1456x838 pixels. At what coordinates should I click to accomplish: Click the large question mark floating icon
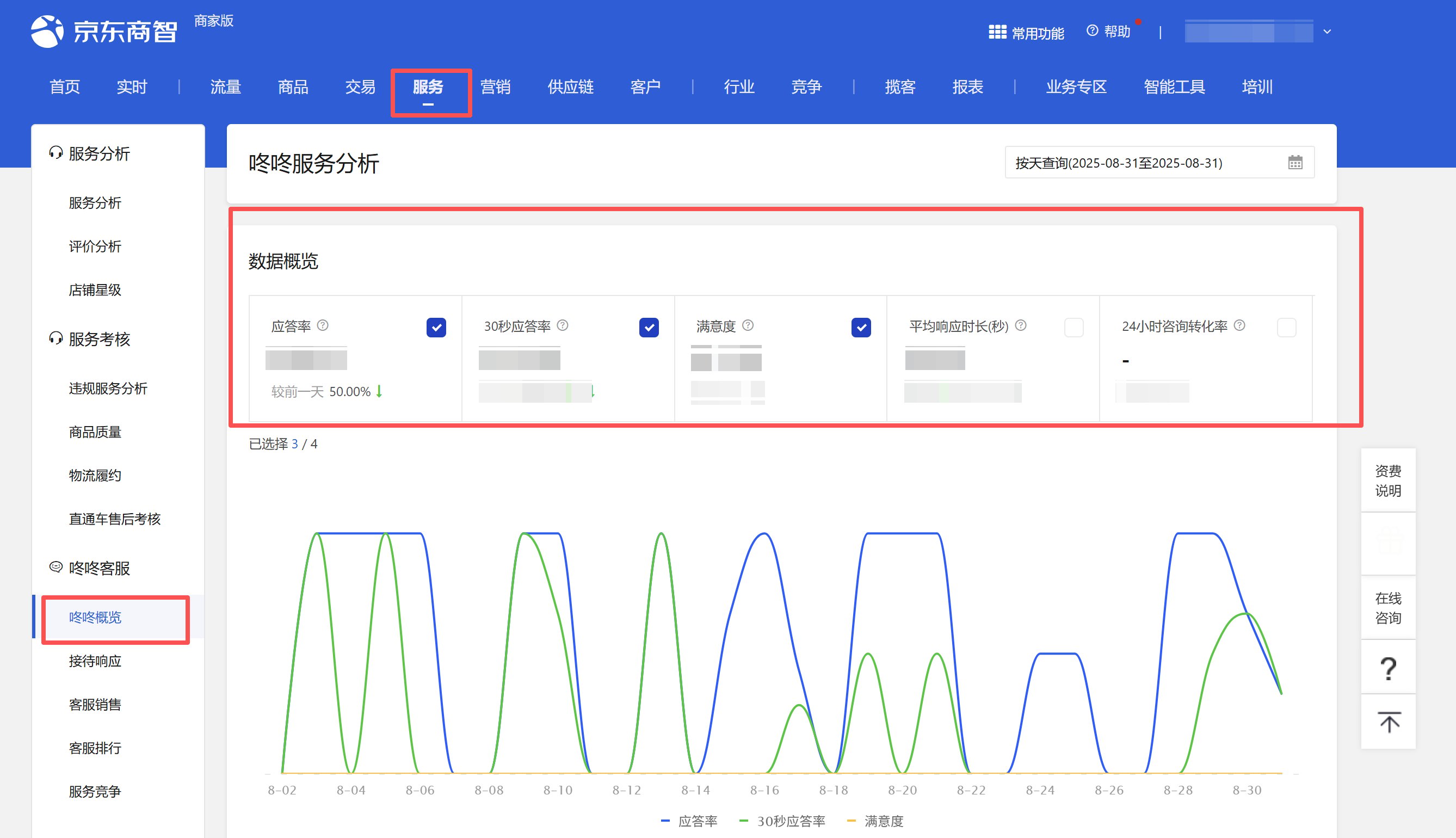(1388, 668)
